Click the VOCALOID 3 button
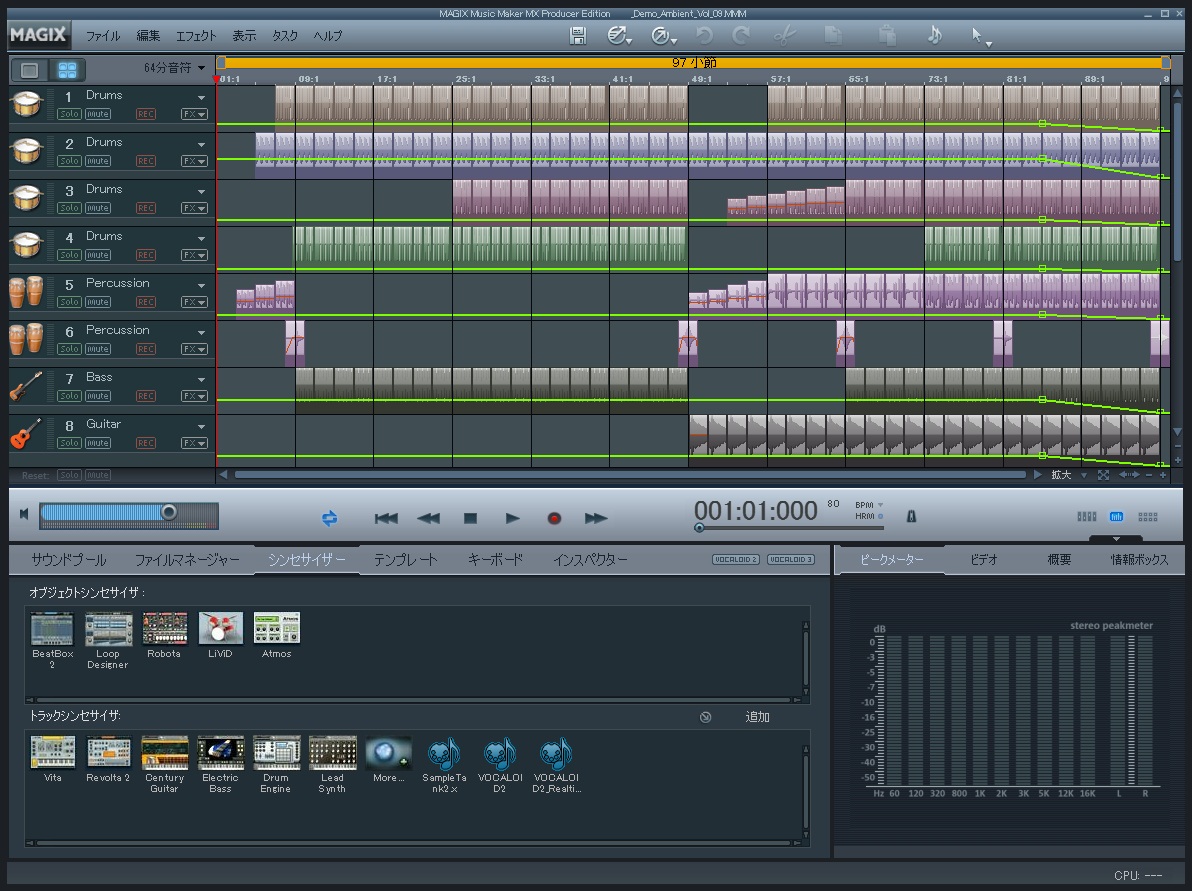The height and width of the screenshot is (891, 1192). [791, 560]
